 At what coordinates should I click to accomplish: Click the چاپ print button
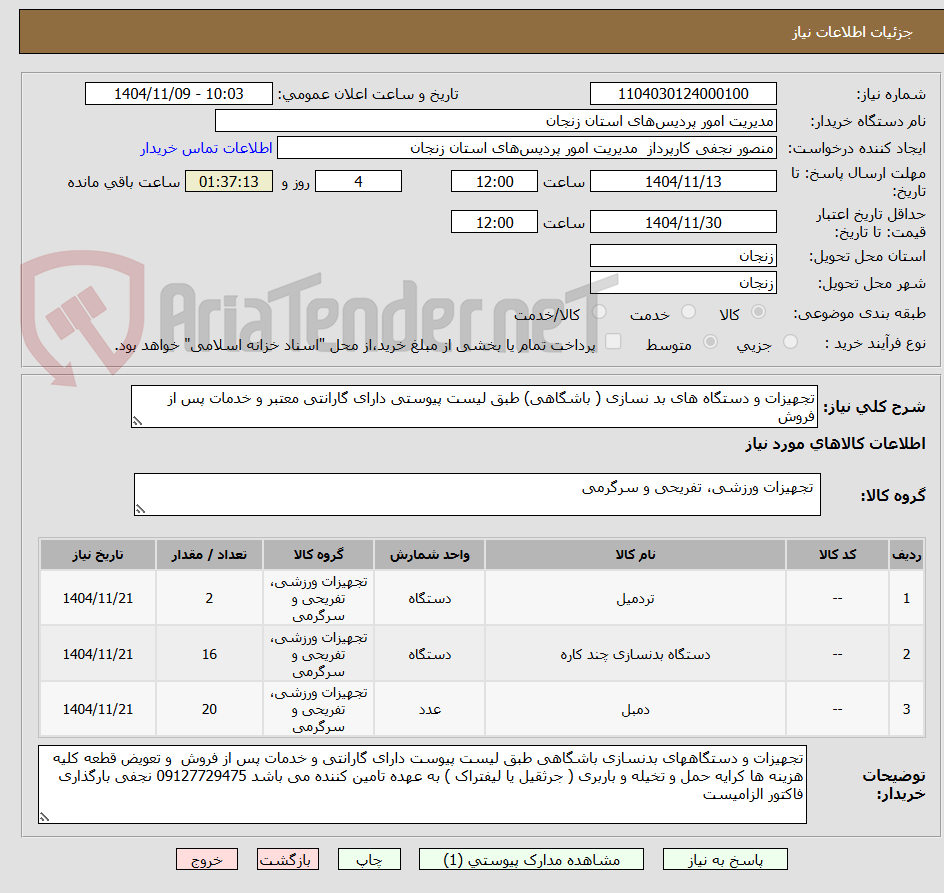(369, 859)
